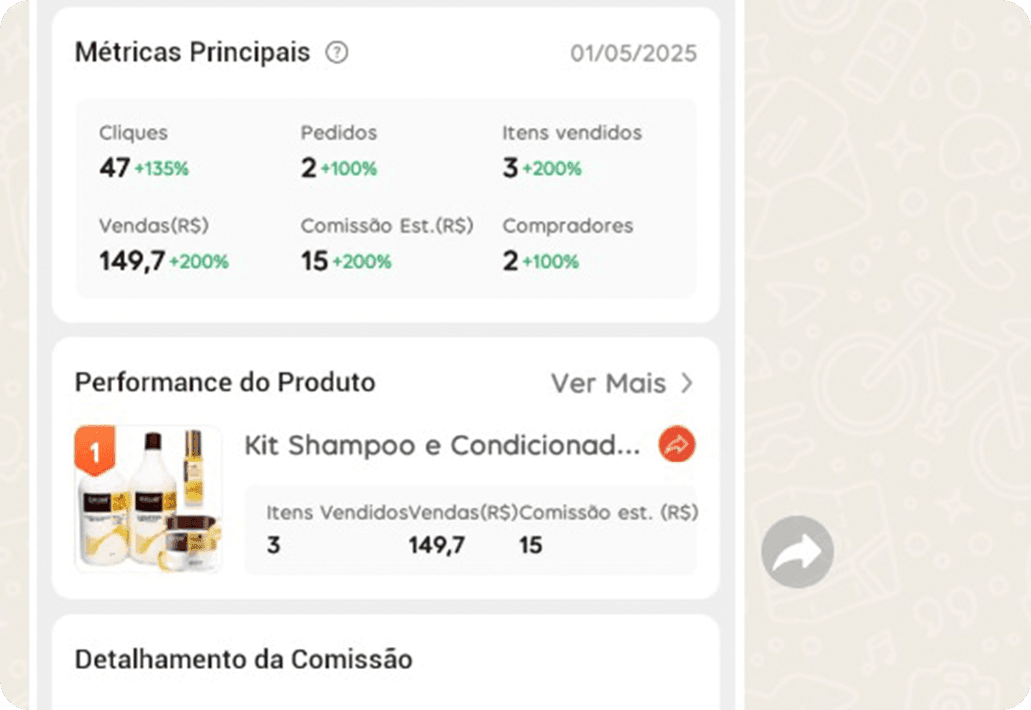The width and height of the screenshot is (1031, 710).
Task: Click the product's Comissão est. value
Action: tap(531, 545)
